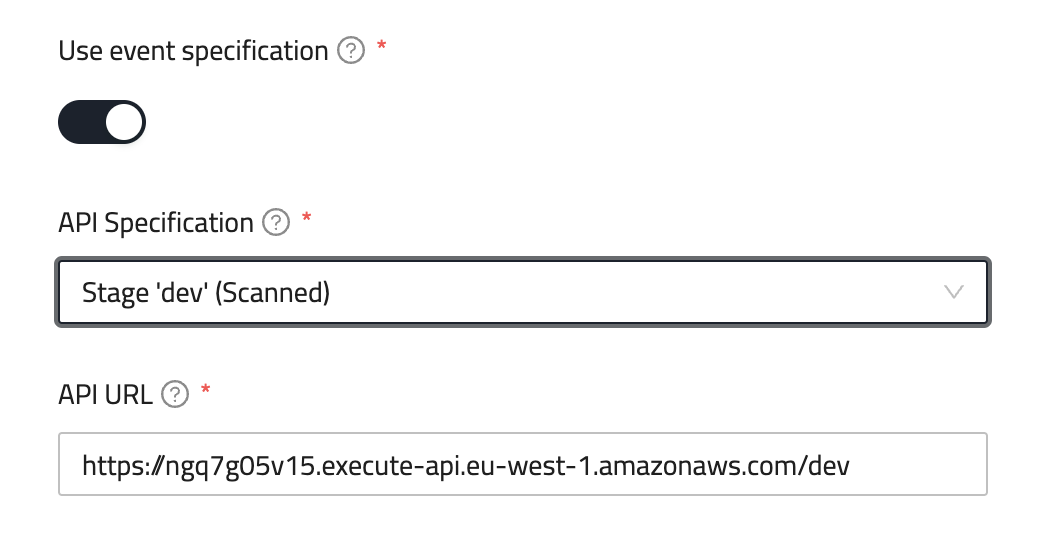Viewport: 1052px width, 544px height.
Task: Click the red asterisk next to API URL
Action: [206, 393]
